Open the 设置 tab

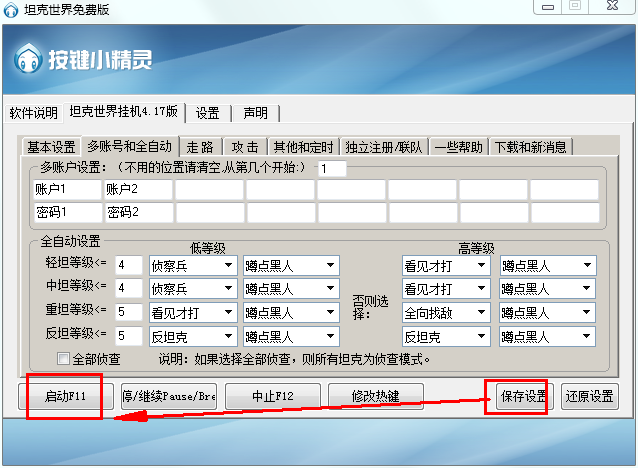207,112
